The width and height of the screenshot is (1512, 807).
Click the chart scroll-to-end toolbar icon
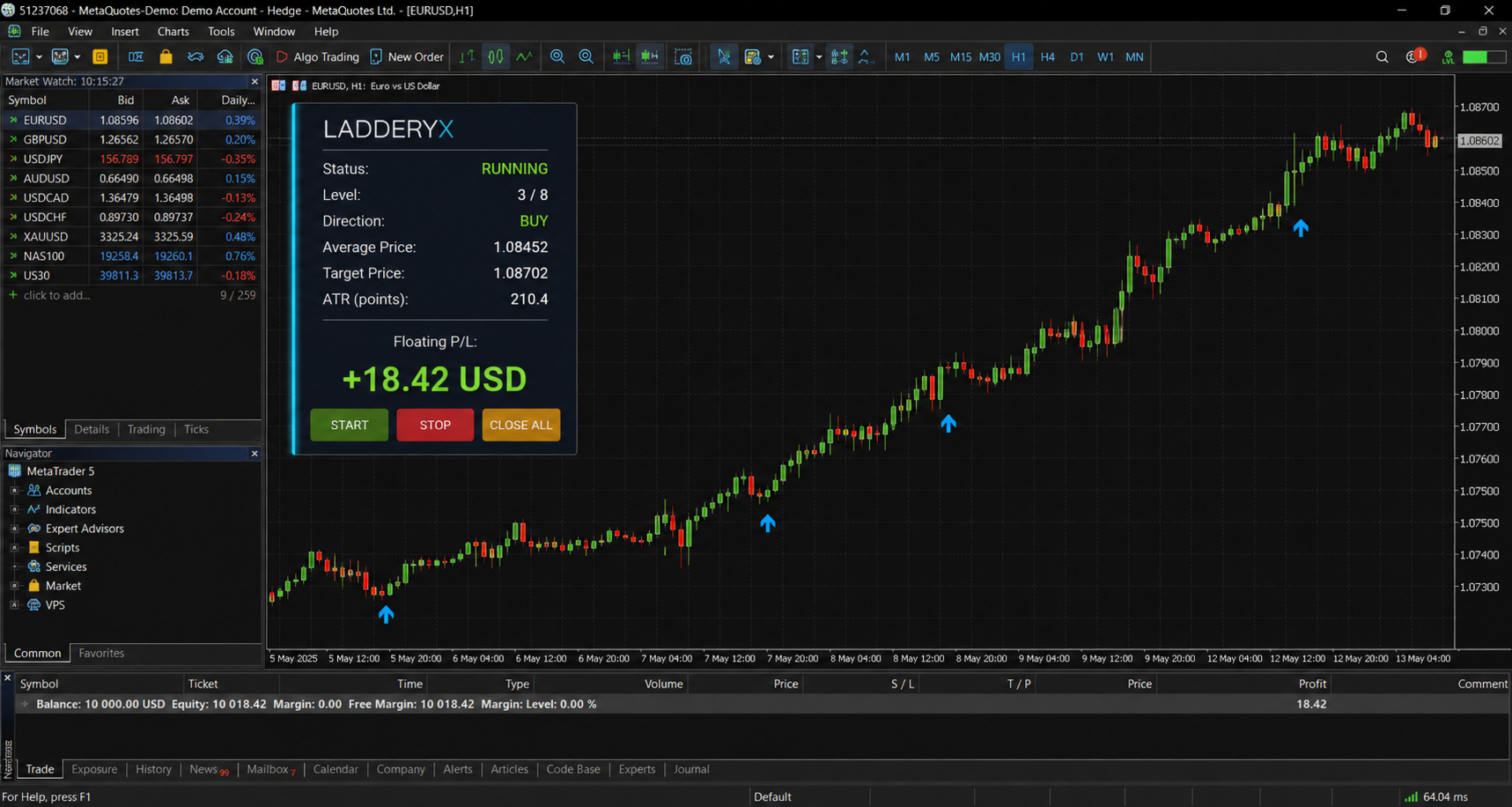[x=621, y=56]
